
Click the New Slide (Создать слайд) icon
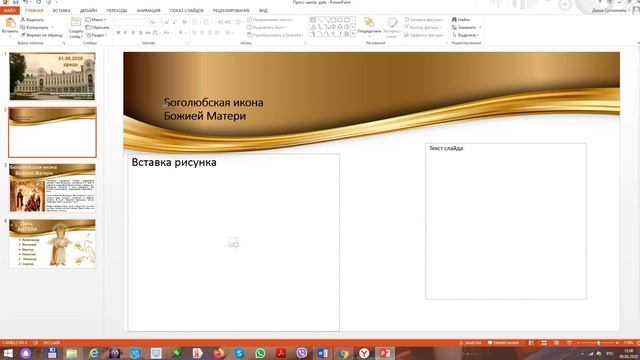[76, 22]
